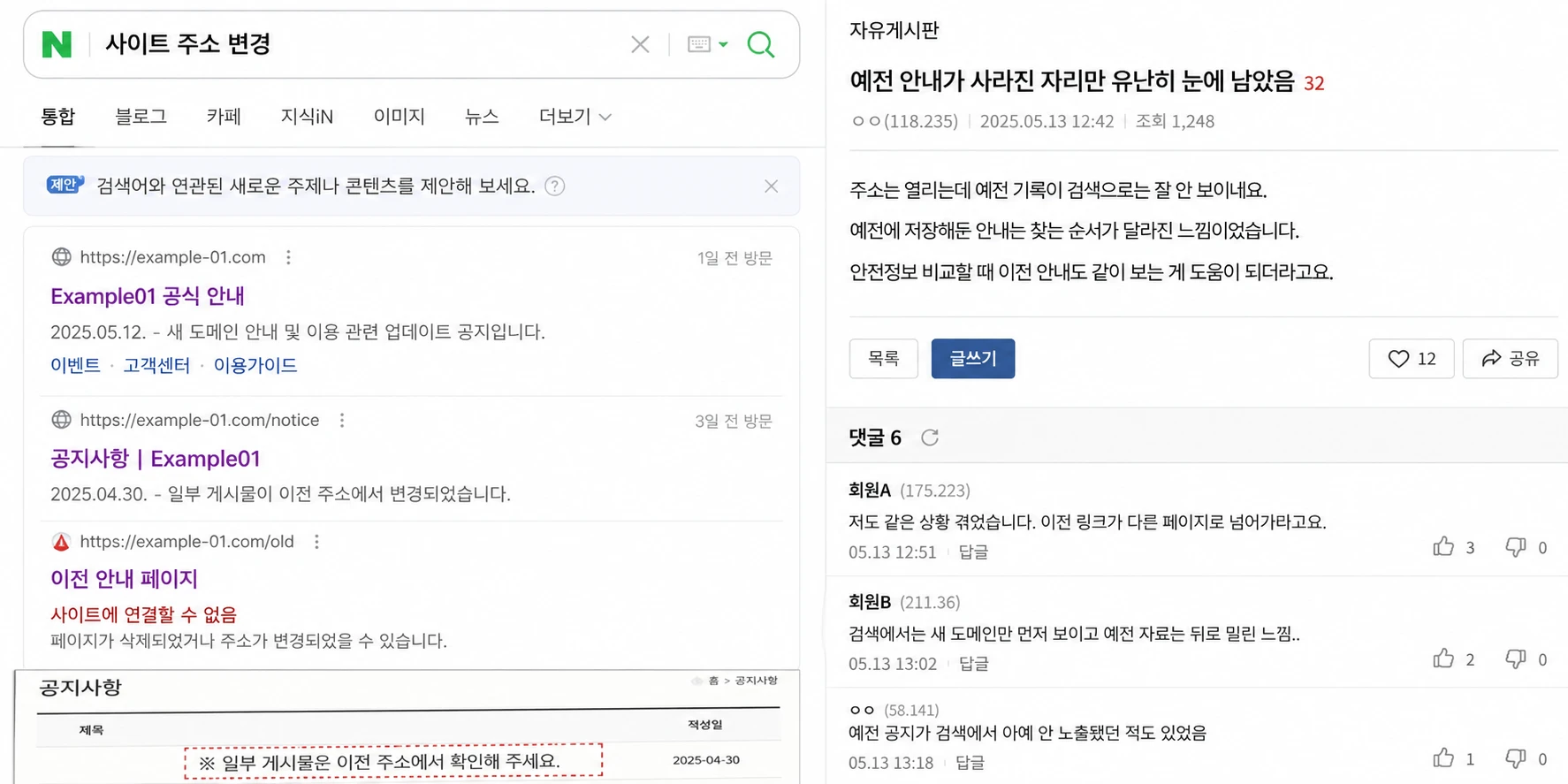
Task: Click the help question mark icon
Action: tap(555, 186)
